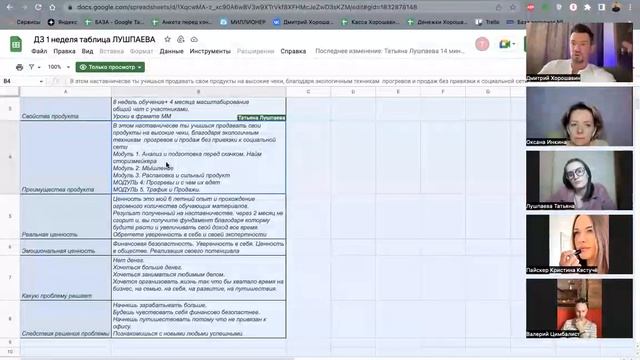Open the Файл menu
Image resolution: width=640 pixels, height=360 pixels.
(39, 51)
